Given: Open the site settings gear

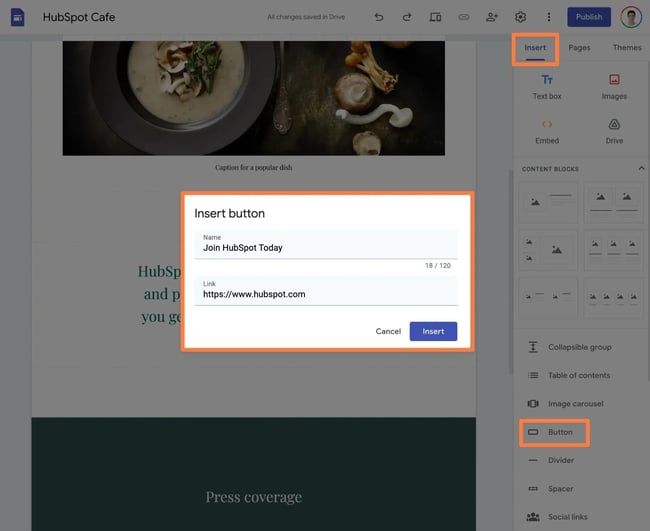Looking at the screenshot, I should point(520,17).
